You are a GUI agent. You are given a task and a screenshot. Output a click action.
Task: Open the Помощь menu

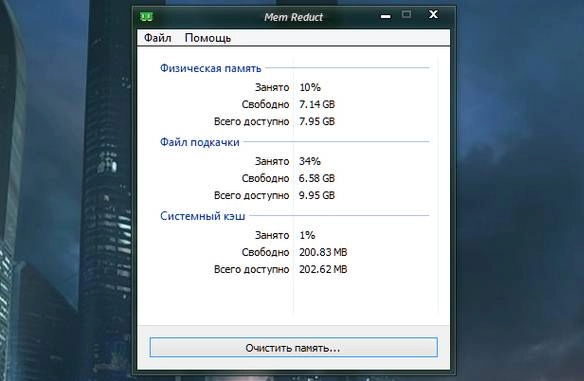coord(208,38)
